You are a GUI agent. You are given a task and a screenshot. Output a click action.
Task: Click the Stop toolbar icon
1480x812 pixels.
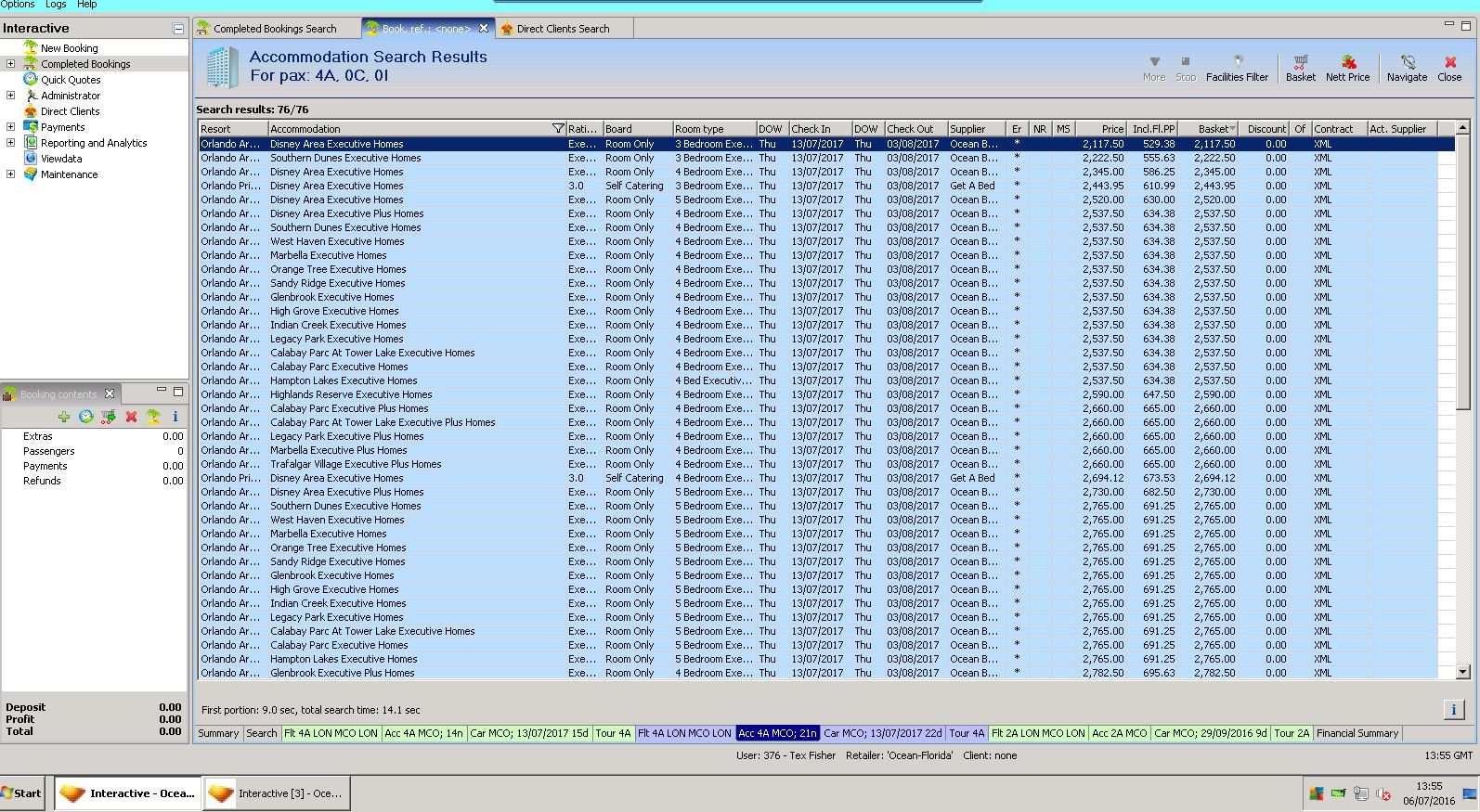pyautogui.click(x=1186, y=69)
